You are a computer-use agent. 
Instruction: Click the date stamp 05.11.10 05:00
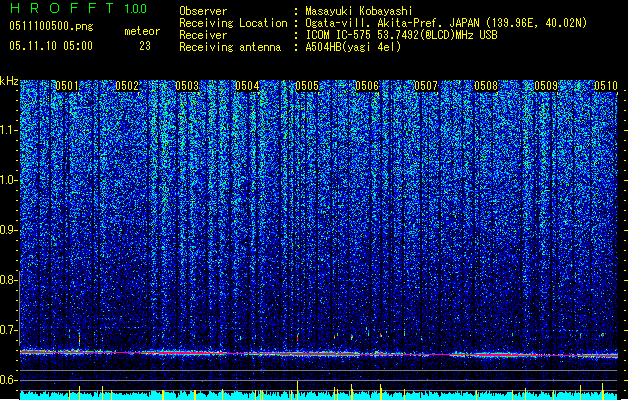pos(51,46)
